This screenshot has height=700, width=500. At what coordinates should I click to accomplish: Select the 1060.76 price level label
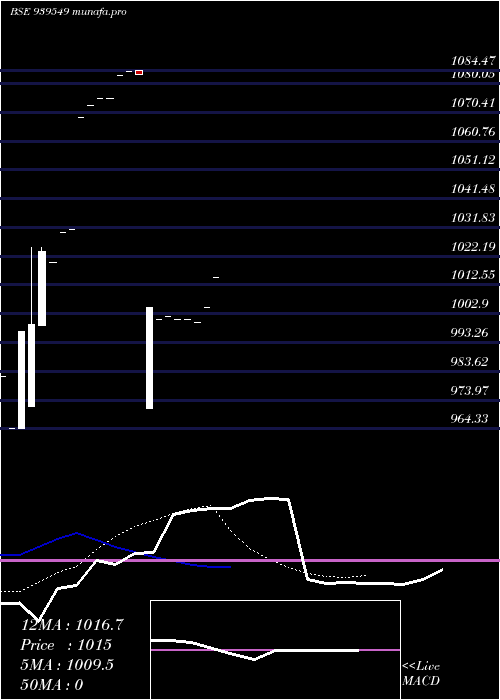473,132
